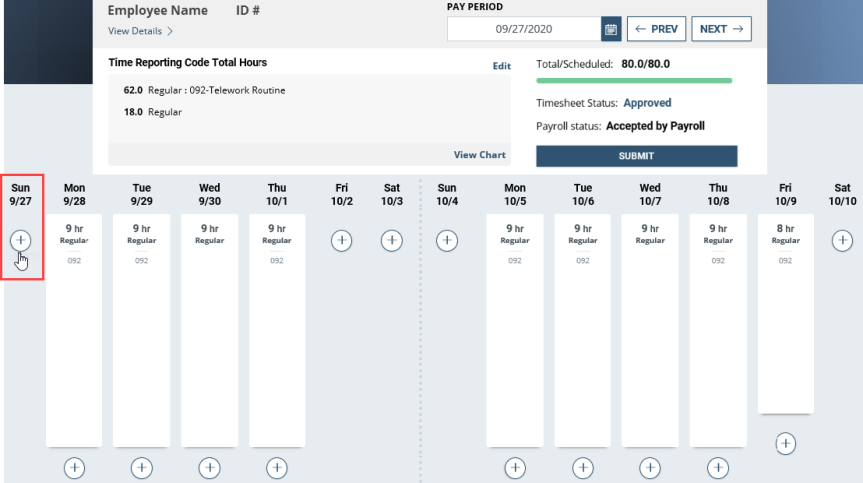
Task: Click the 80.0/80.0 total hours value
Action: 646,64
